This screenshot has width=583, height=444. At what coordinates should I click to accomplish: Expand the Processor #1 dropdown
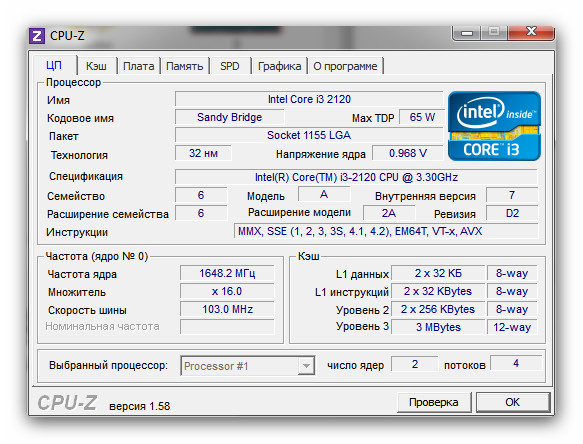click(x=306, y=366)
